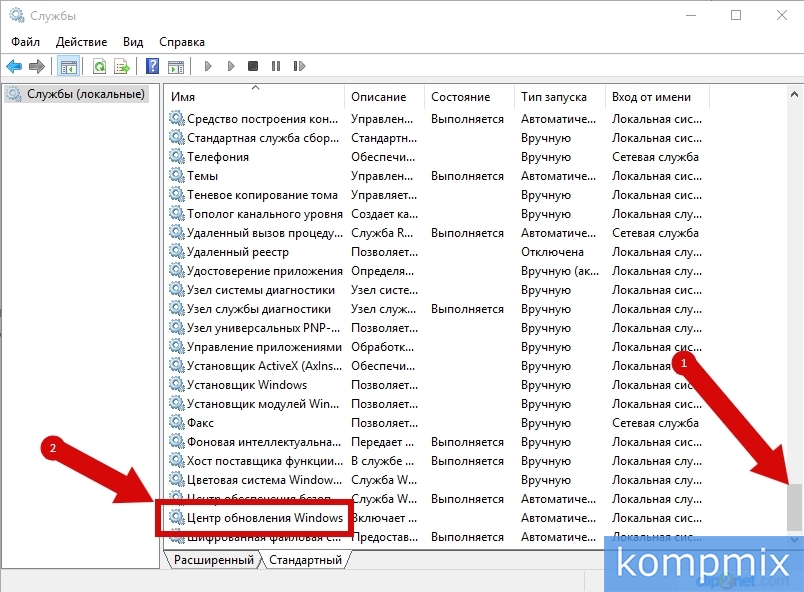The height and width of the screenshot is (592, 804).
Task: Click Включает ... description of Центр обновления
Action: [384, 518]
